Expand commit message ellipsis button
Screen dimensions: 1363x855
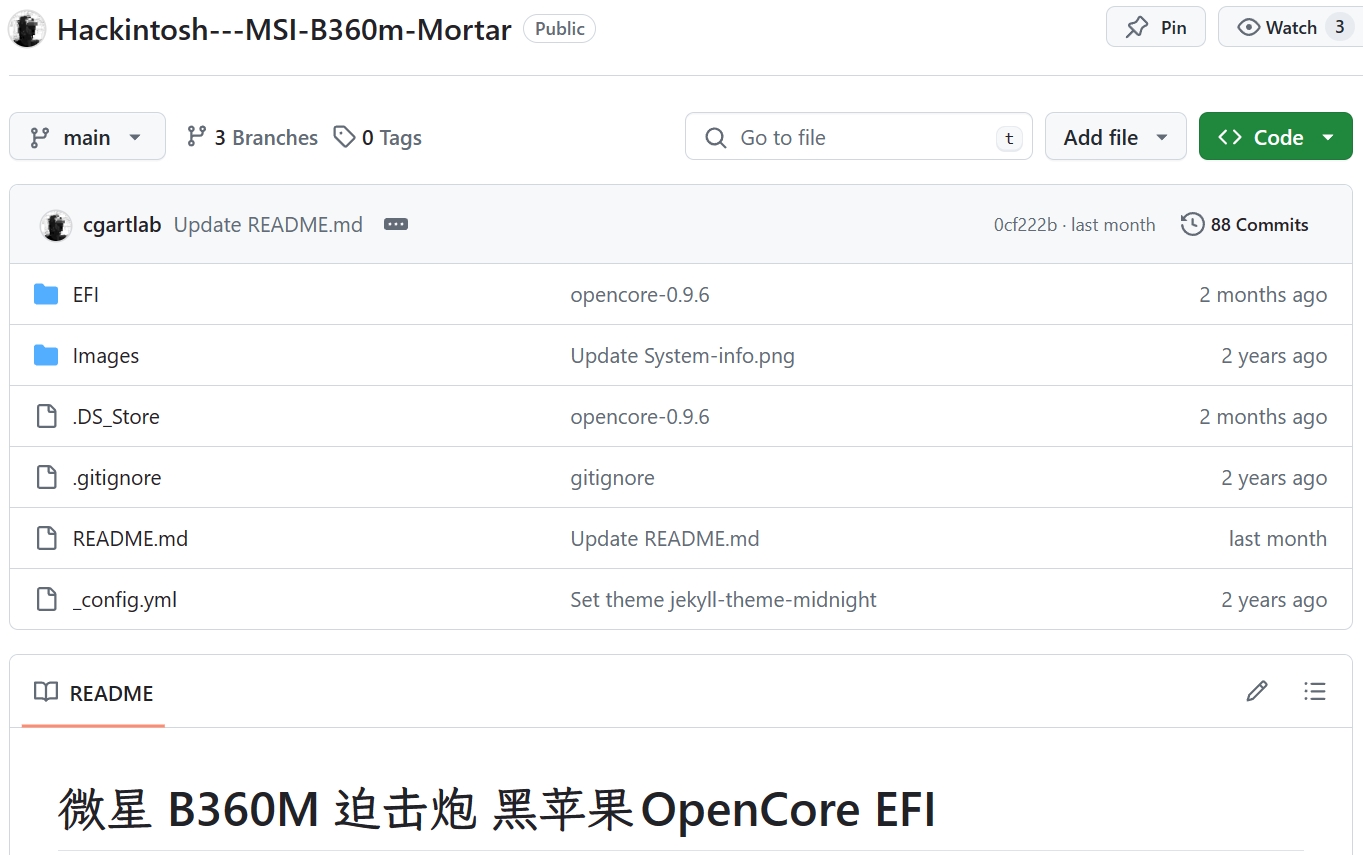395,225
